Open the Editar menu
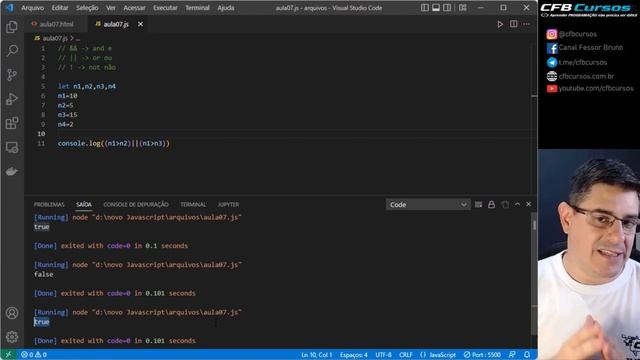Viewport: 640px width, 360px height. pyautogui.click(x=60, y=8)
